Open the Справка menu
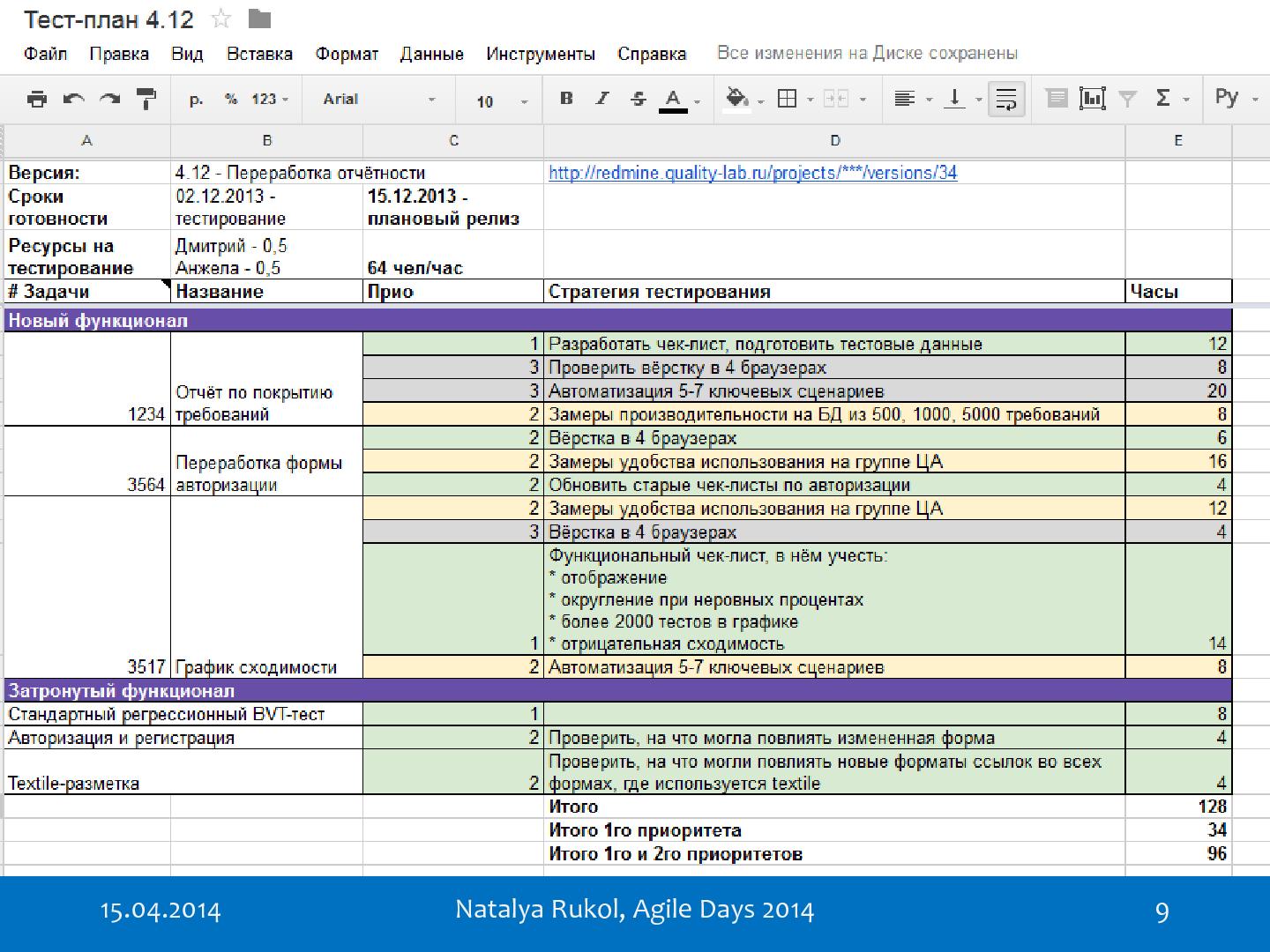 pyautogui.click(x=652, y=54)
